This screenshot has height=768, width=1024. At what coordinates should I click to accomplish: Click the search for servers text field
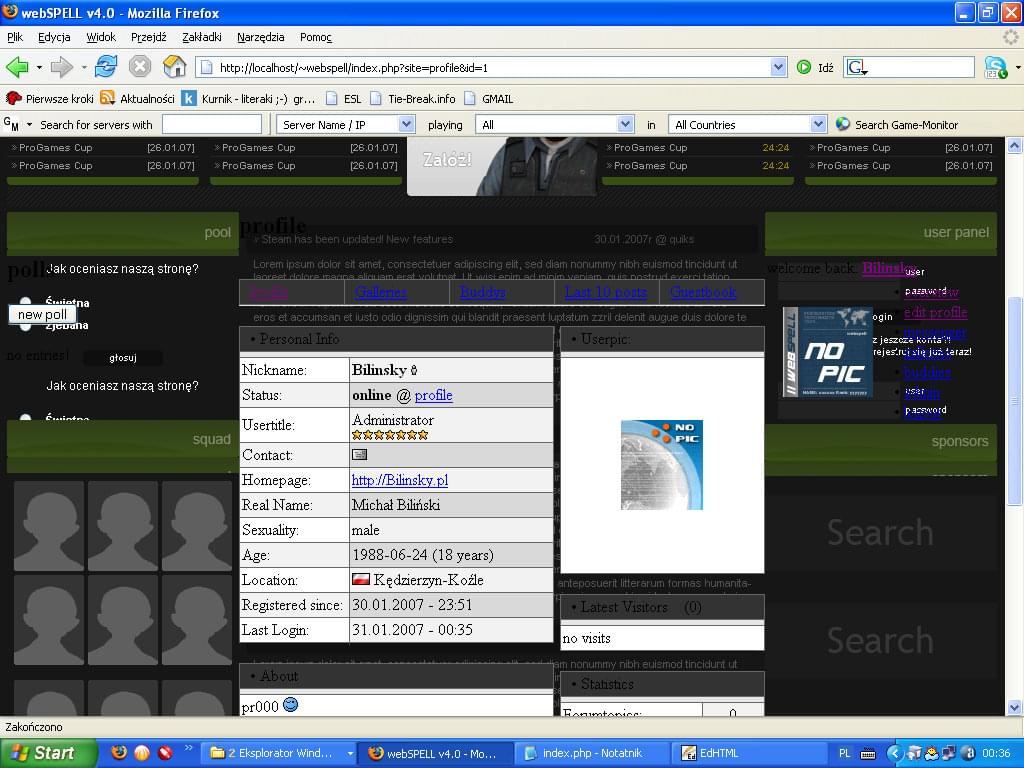(x=211, y=124)
